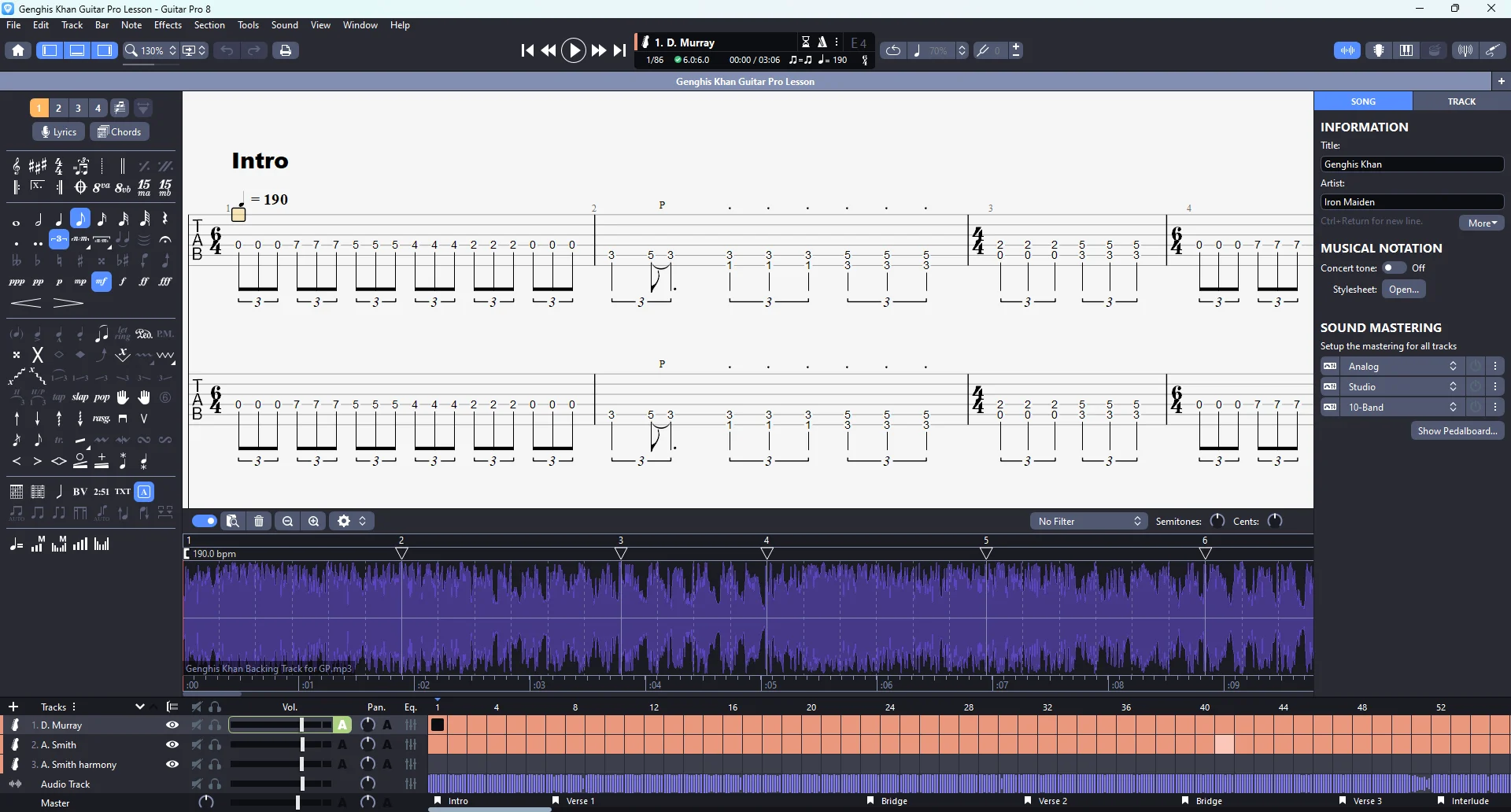Click the Chords button
1511x812 pixels.
(120, 132)
